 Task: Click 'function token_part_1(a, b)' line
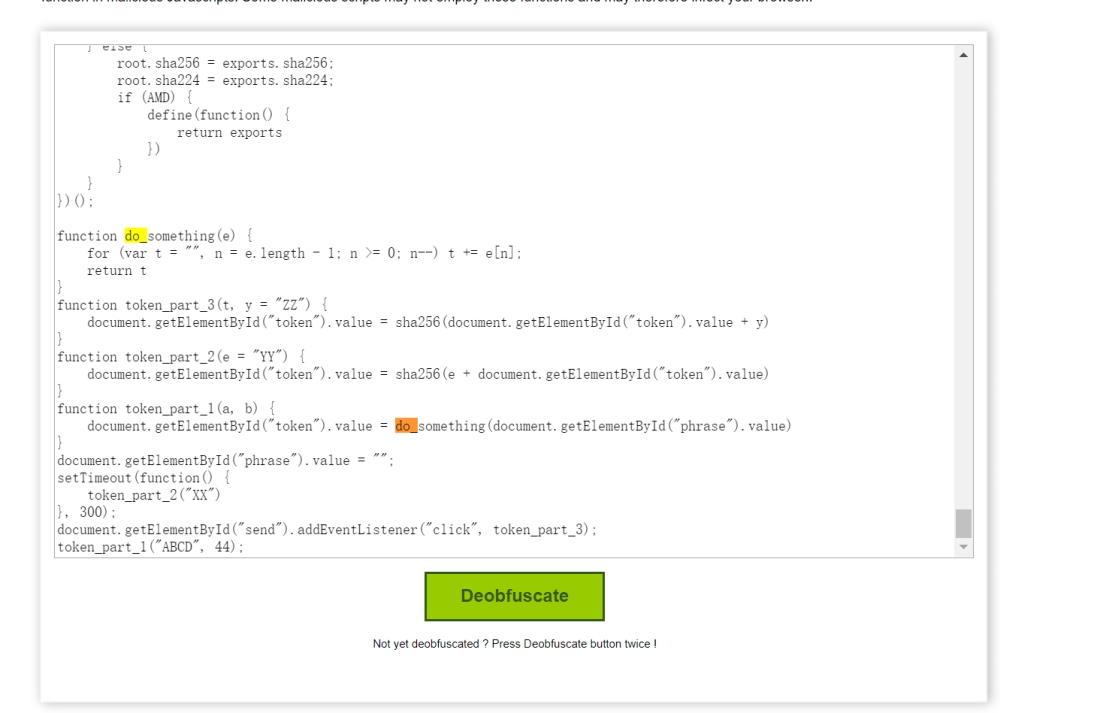(166, 409)
